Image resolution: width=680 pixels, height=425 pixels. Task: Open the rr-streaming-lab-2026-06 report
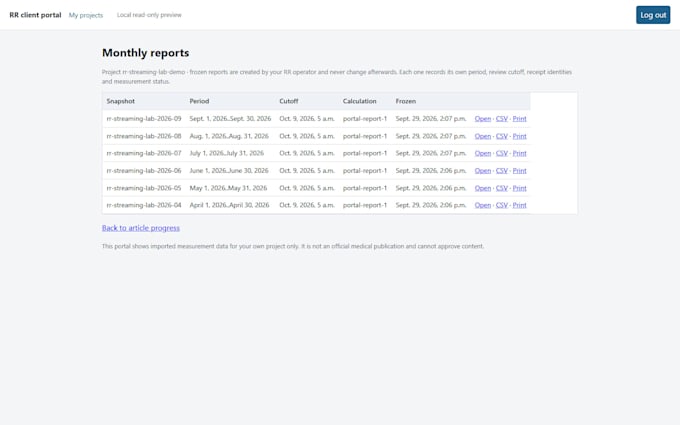(483, 170)
